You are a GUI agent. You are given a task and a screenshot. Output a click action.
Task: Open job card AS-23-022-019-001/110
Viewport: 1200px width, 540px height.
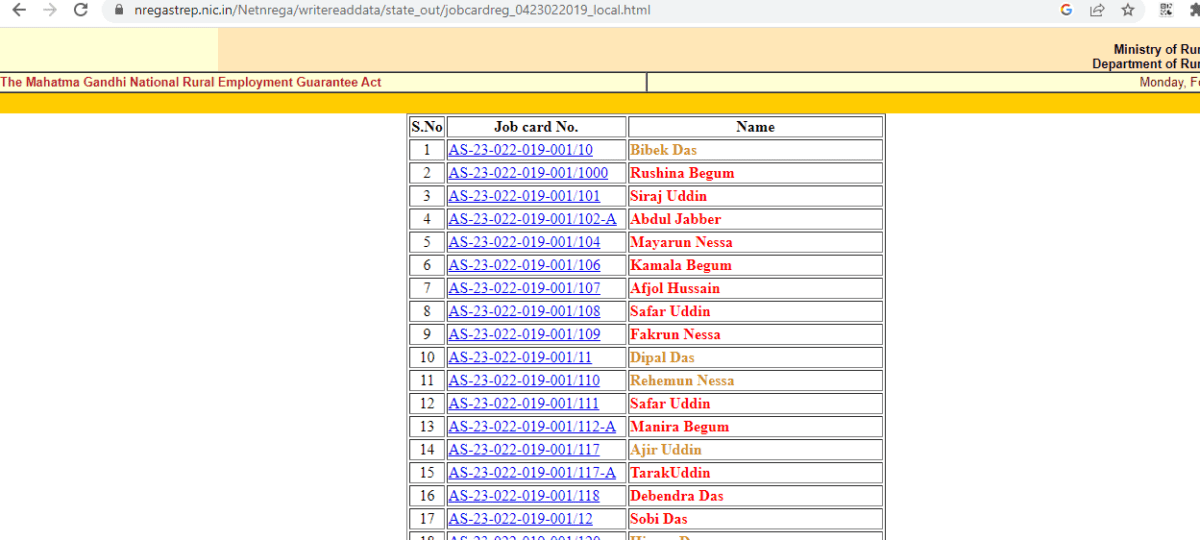click(x=524, y=380)
